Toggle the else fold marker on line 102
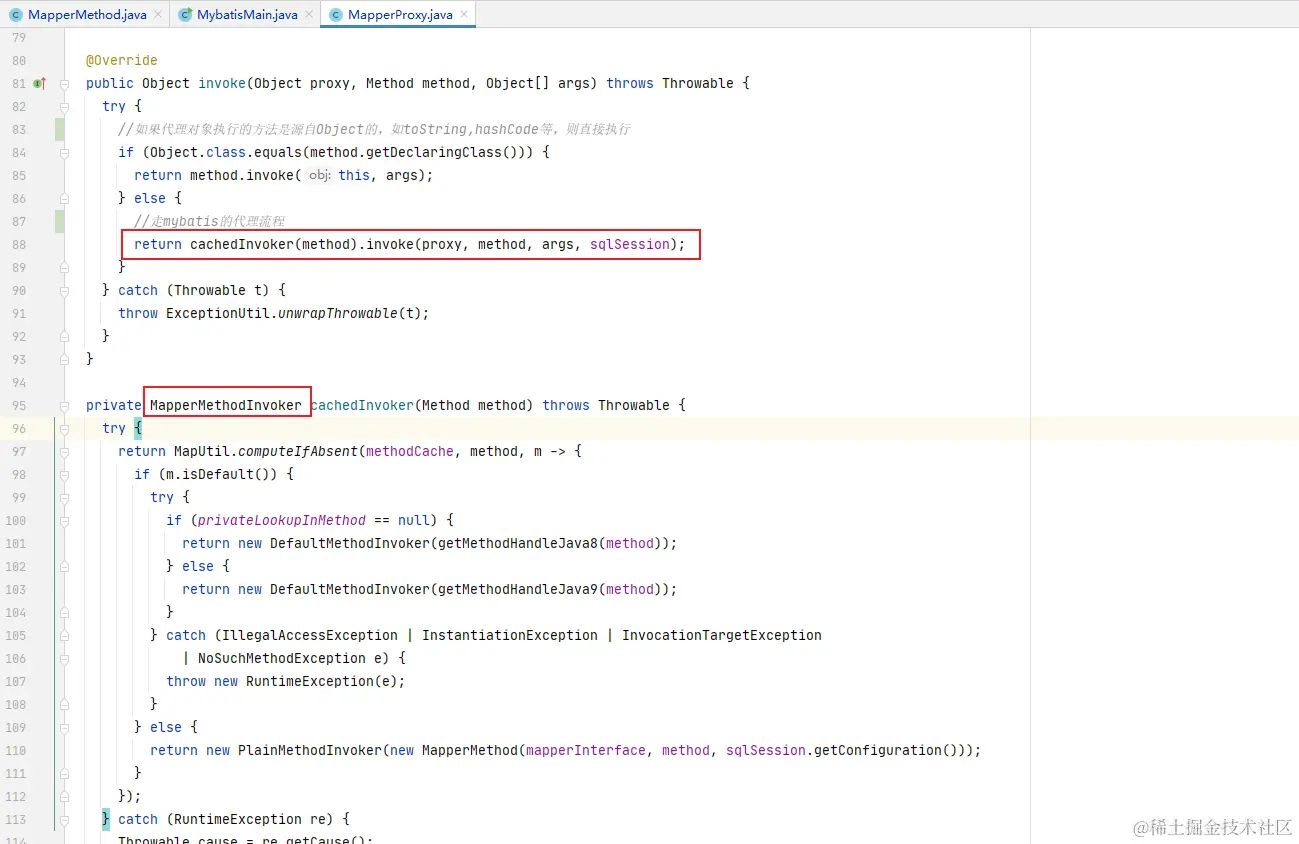The width and height of the screenshot is (1299, 844). coord(64,566)
